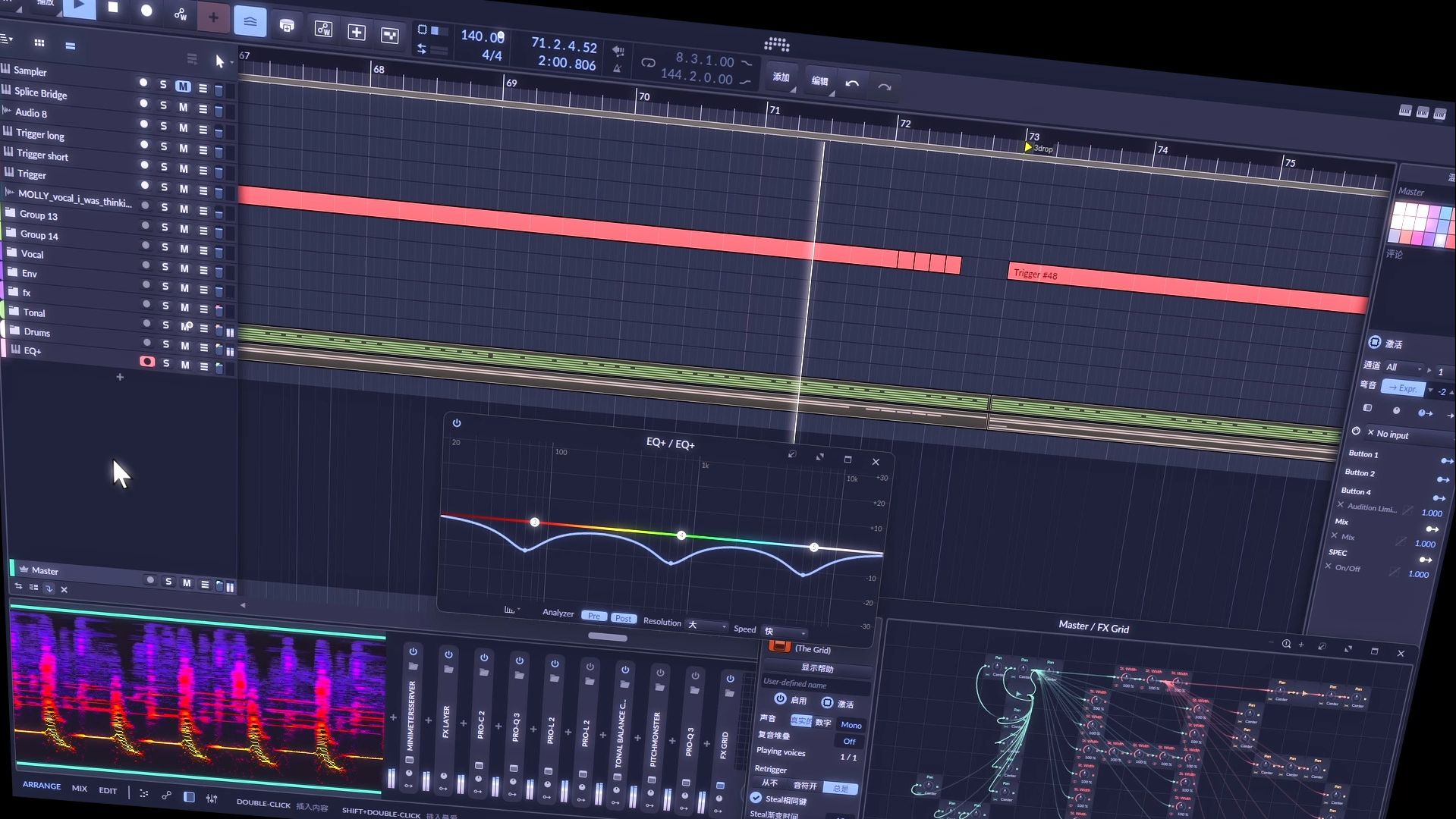
Task: Solo the Splice Bridge track
Action: [162, 105]
